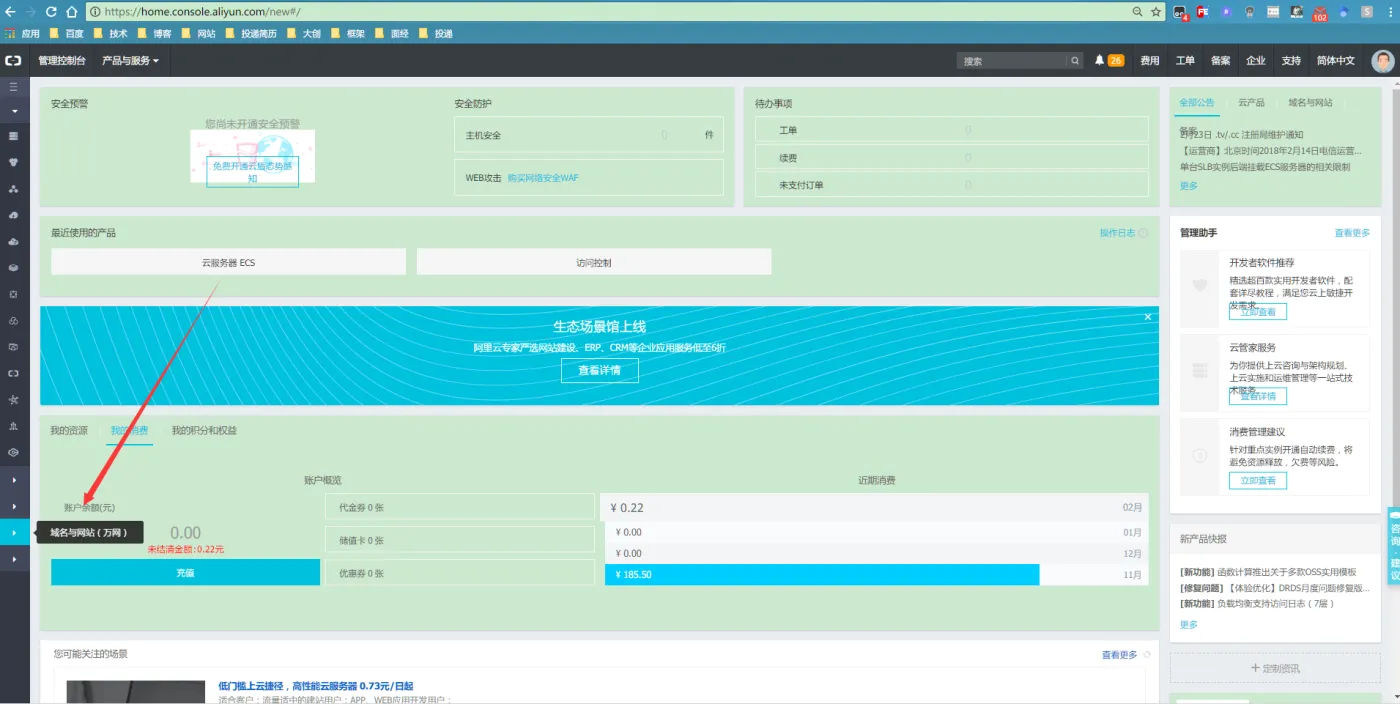The image size is (1400, 704).
Task: Select the 全部公告 announcements tab
Action: [1197, 103]
